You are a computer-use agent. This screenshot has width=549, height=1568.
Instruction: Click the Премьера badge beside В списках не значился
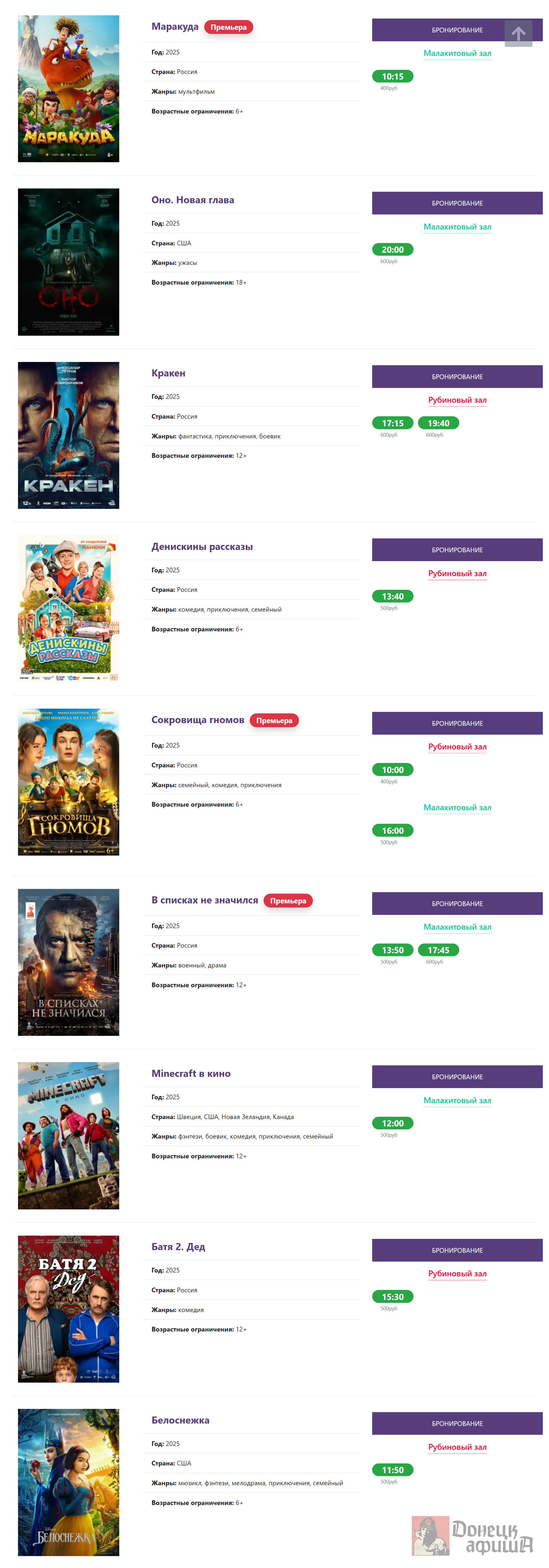tap(288, 901)
